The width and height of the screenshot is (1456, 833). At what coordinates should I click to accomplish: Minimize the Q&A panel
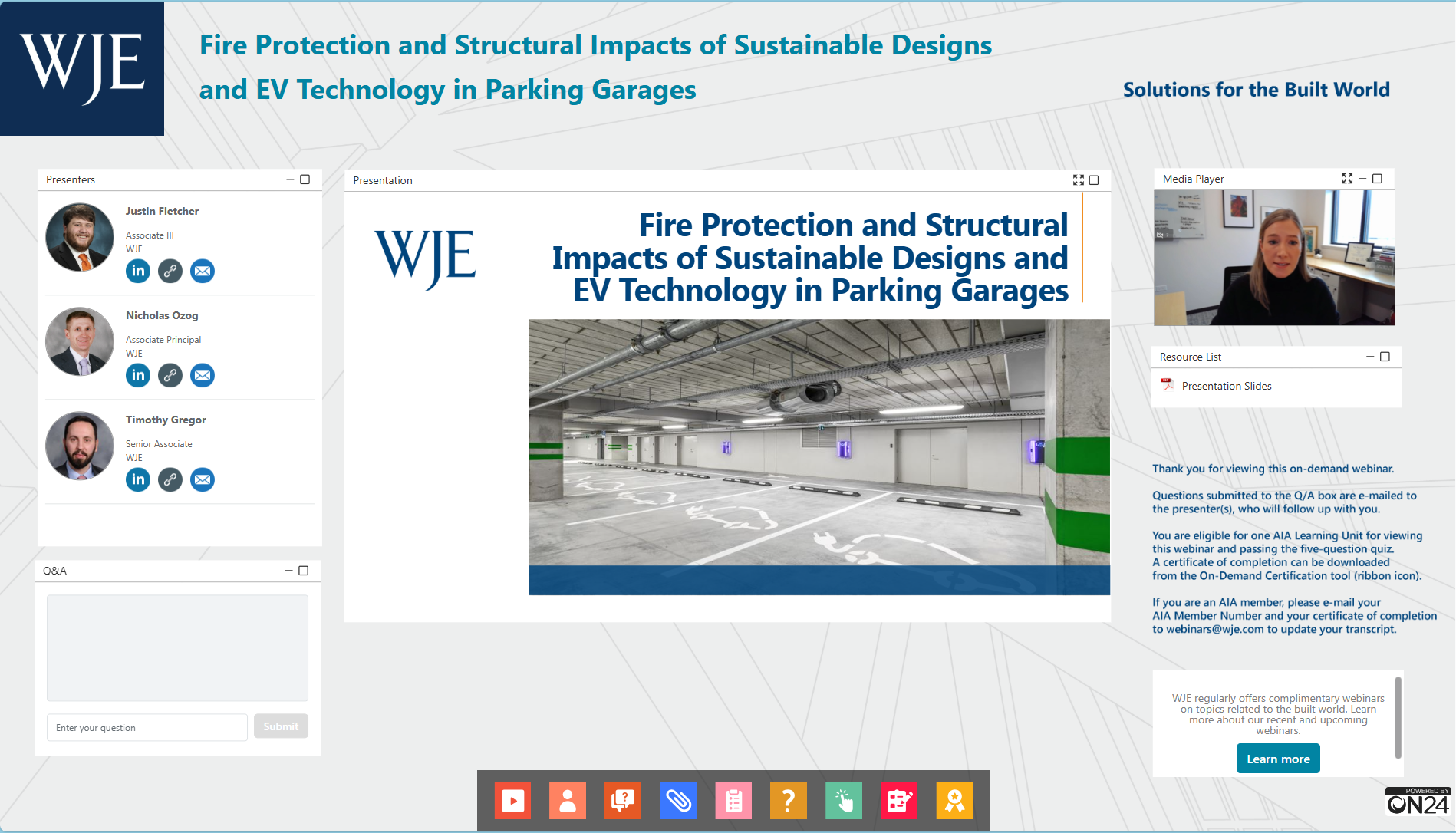pos(288,570)
